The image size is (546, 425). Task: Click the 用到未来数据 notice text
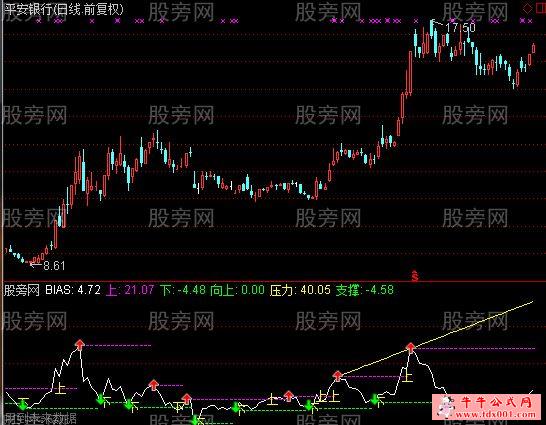point(40,419)
